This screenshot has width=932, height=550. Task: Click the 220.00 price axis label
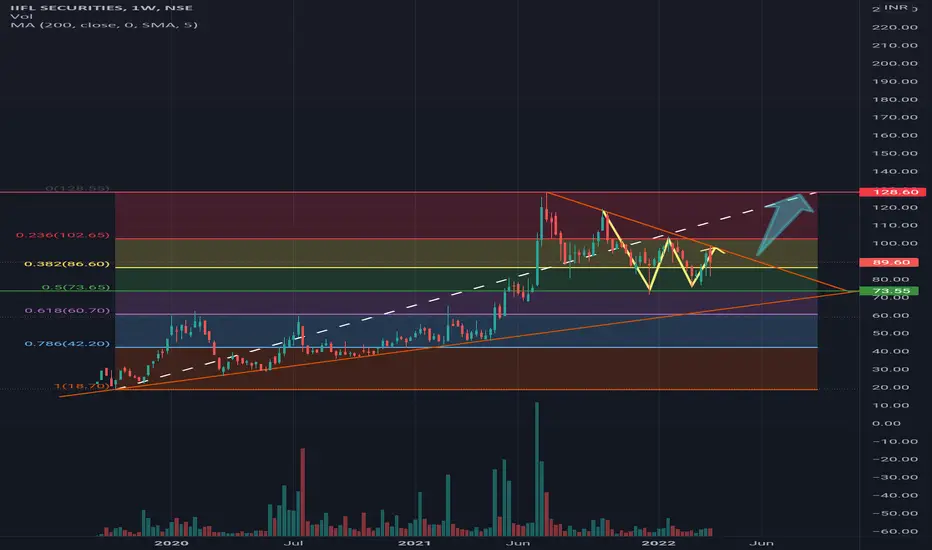895,27
